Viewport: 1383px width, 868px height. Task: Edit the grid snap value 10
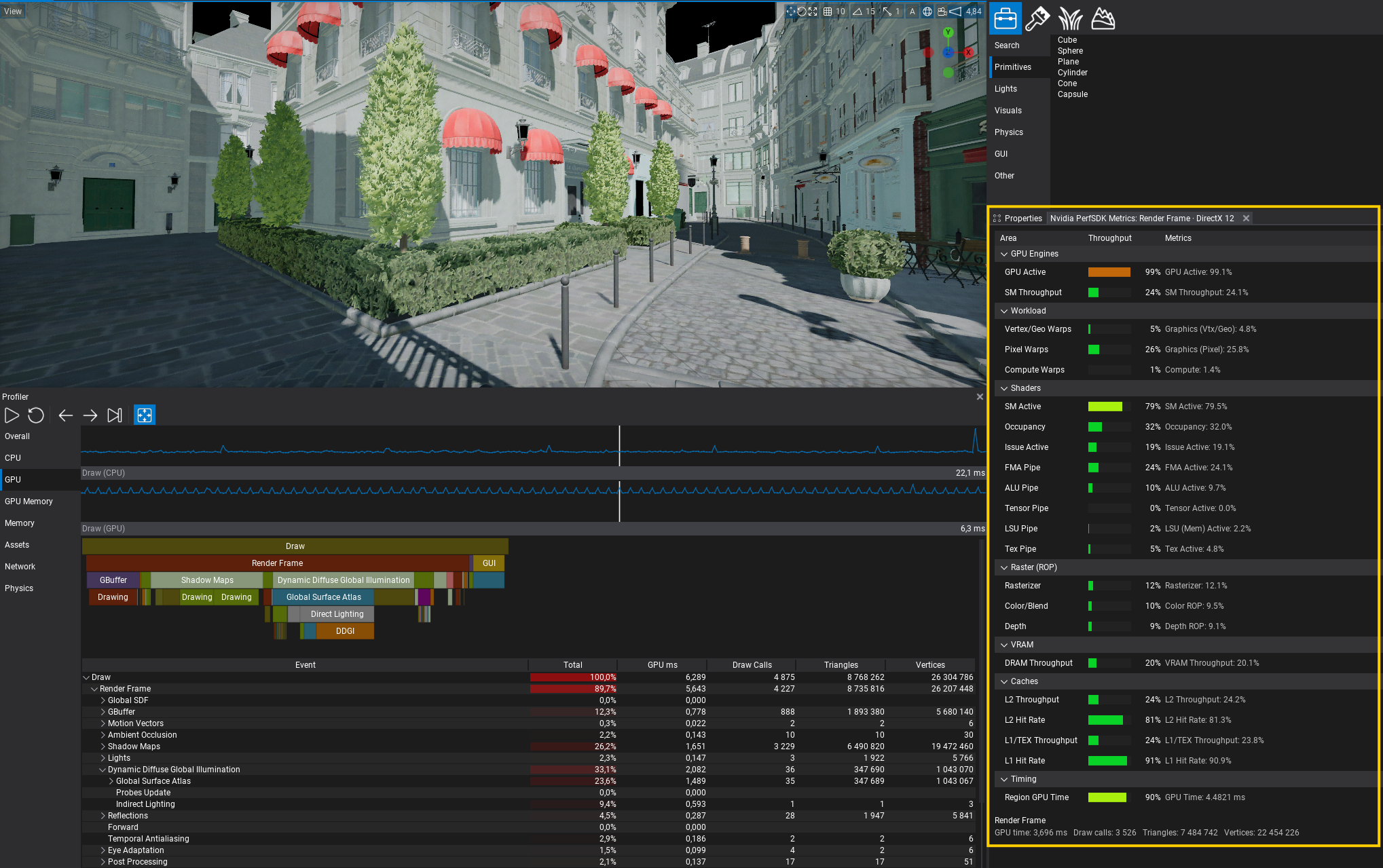[x=841, y=12]
